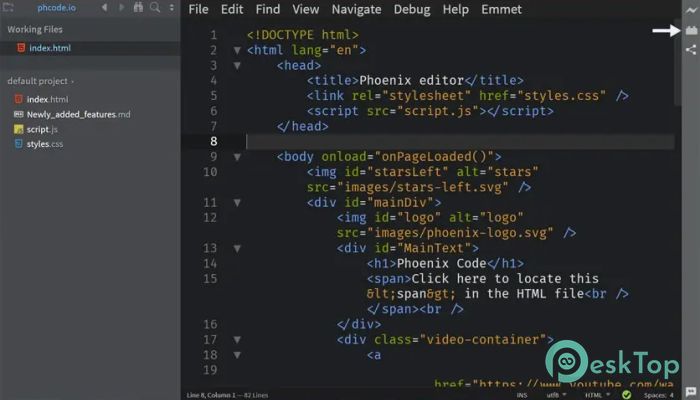Collapse the head tag on line 3
The width and height of the screenshot is (700, 400).
coord(237,66)
